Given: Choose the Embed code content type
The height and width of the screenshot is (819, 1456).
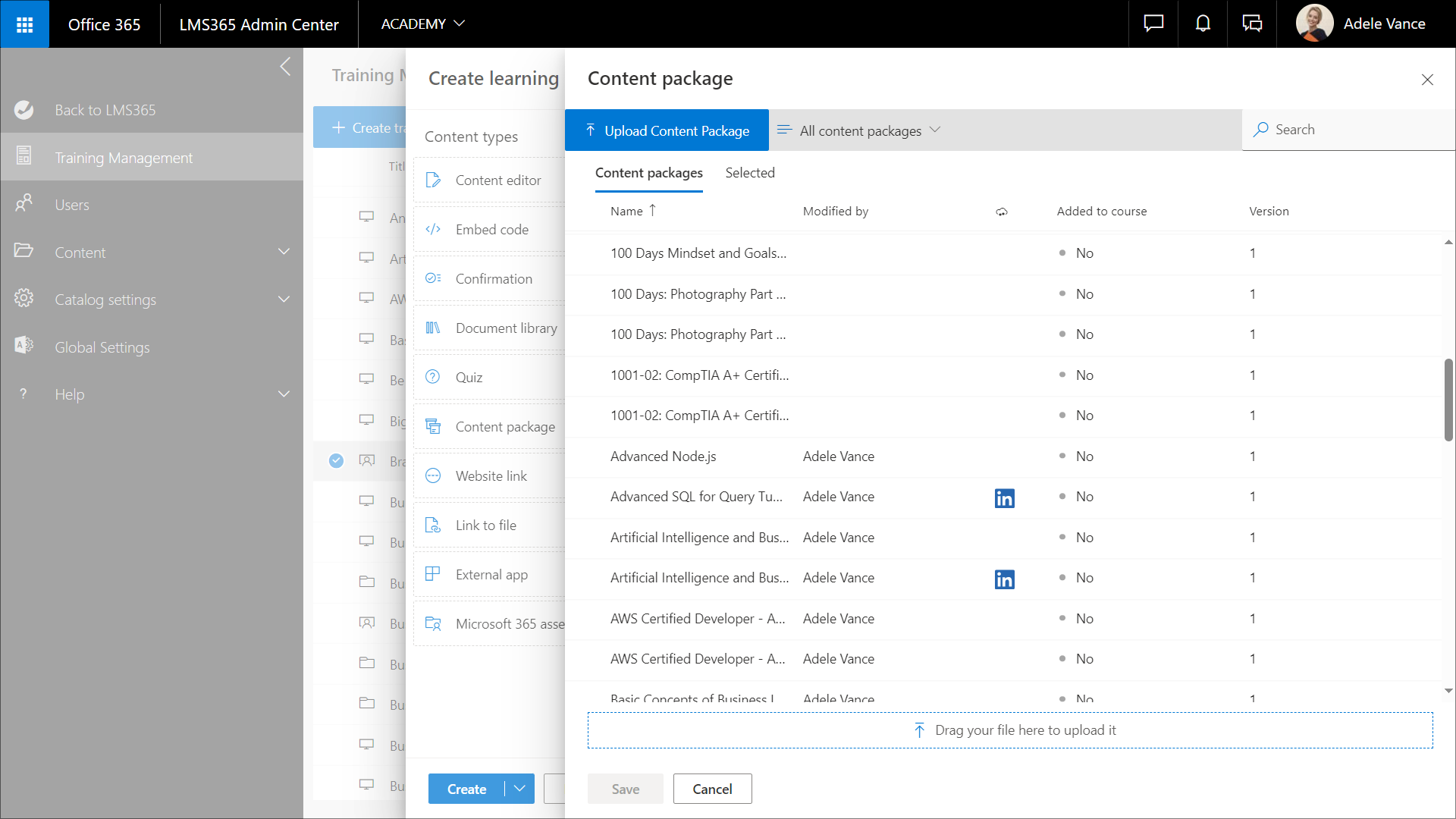Looking at the screenshot, I should pos(491,230).
